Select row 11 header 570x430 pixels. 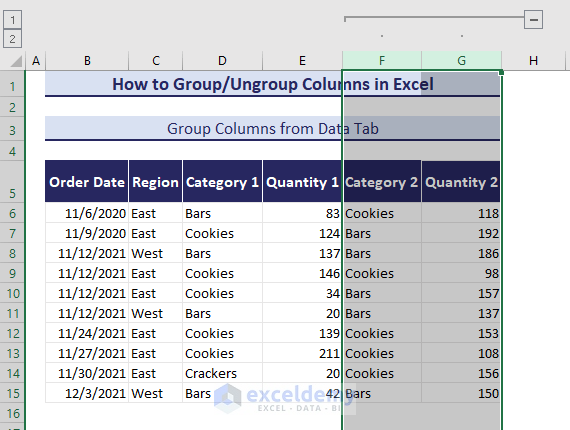tap(12, 313)
